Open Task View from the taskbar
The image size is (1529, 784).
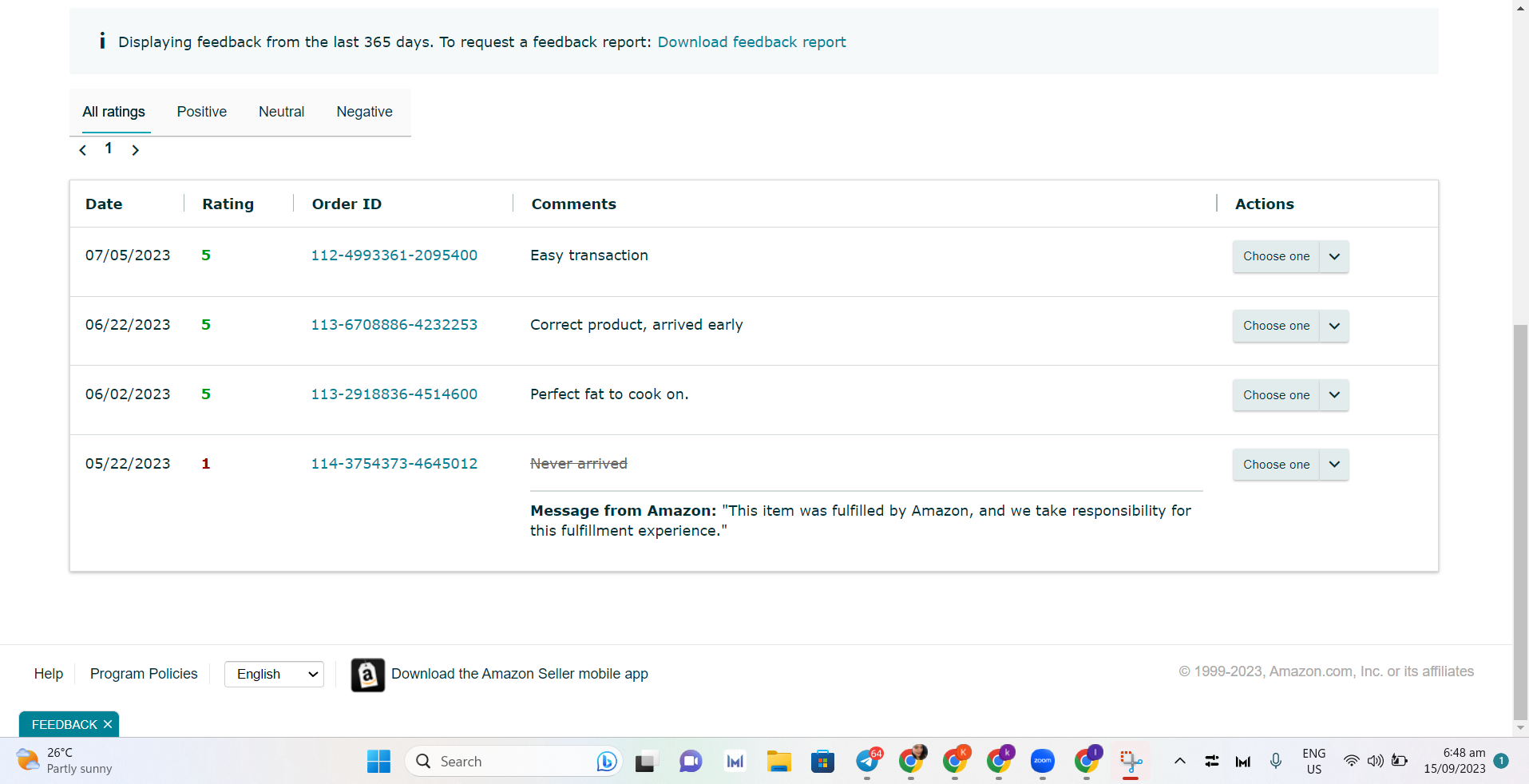point(645,762)
